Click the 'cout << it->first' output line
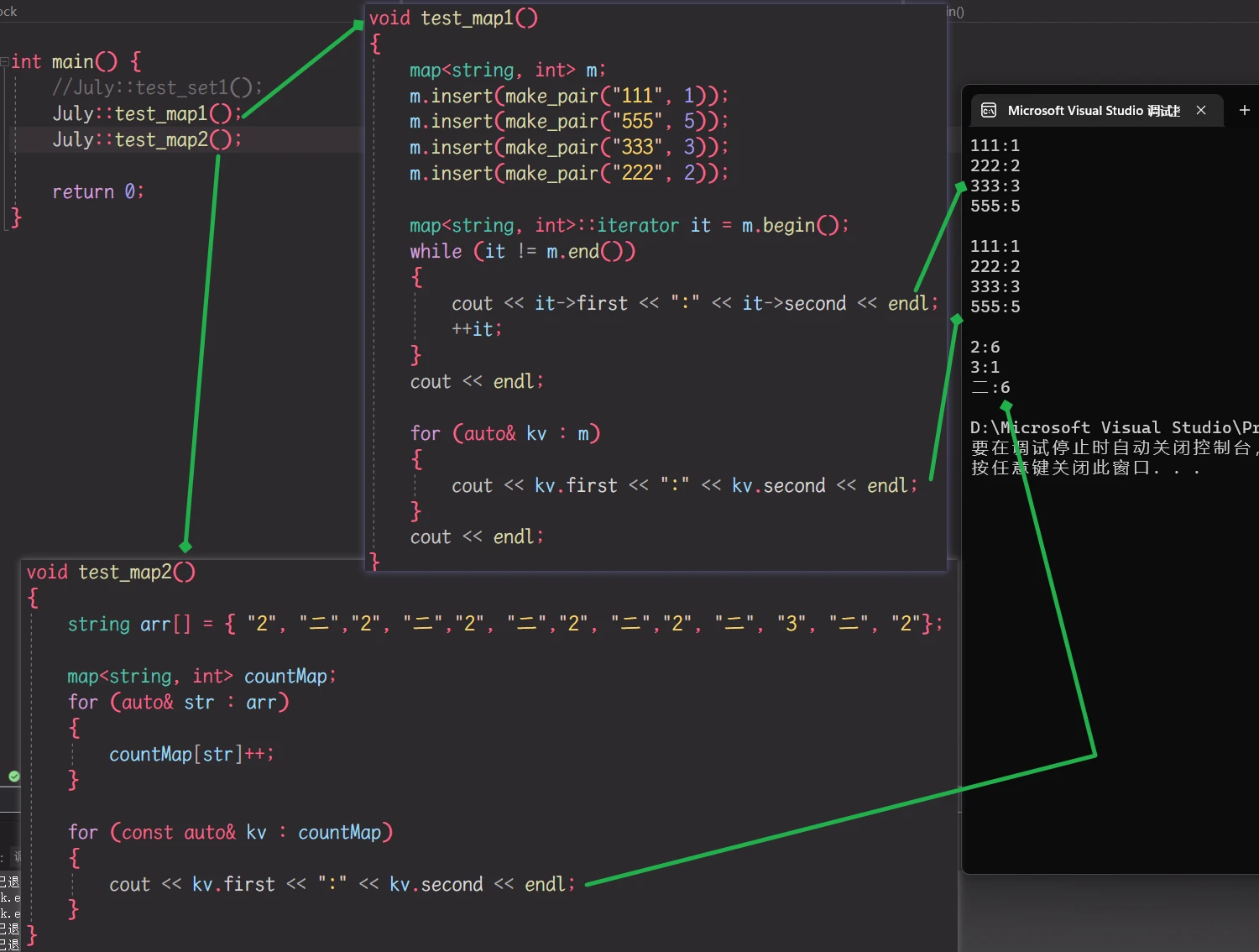 click(695, 303)
